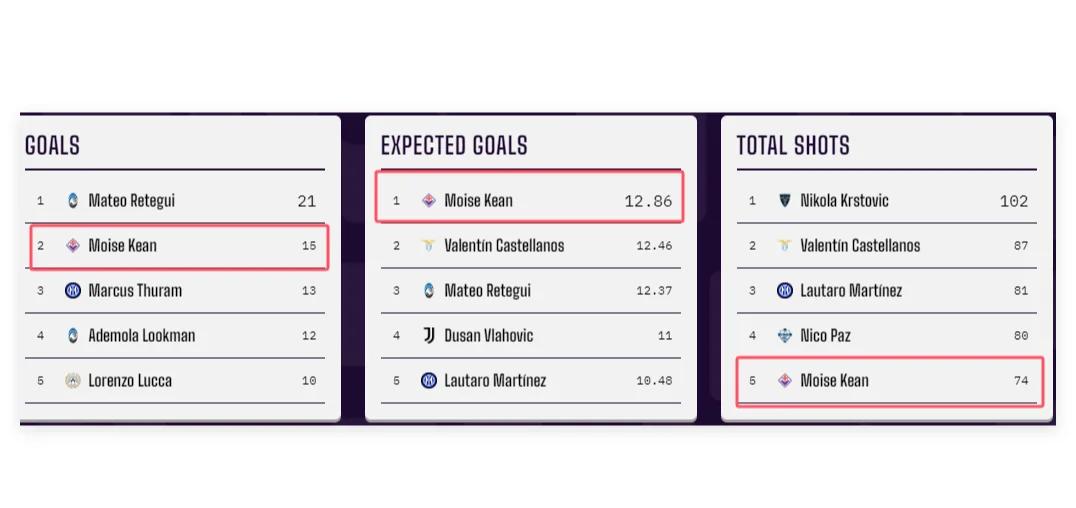
Task: Open Marcus Thuram's player link
Action: click(x=135, y=291)
